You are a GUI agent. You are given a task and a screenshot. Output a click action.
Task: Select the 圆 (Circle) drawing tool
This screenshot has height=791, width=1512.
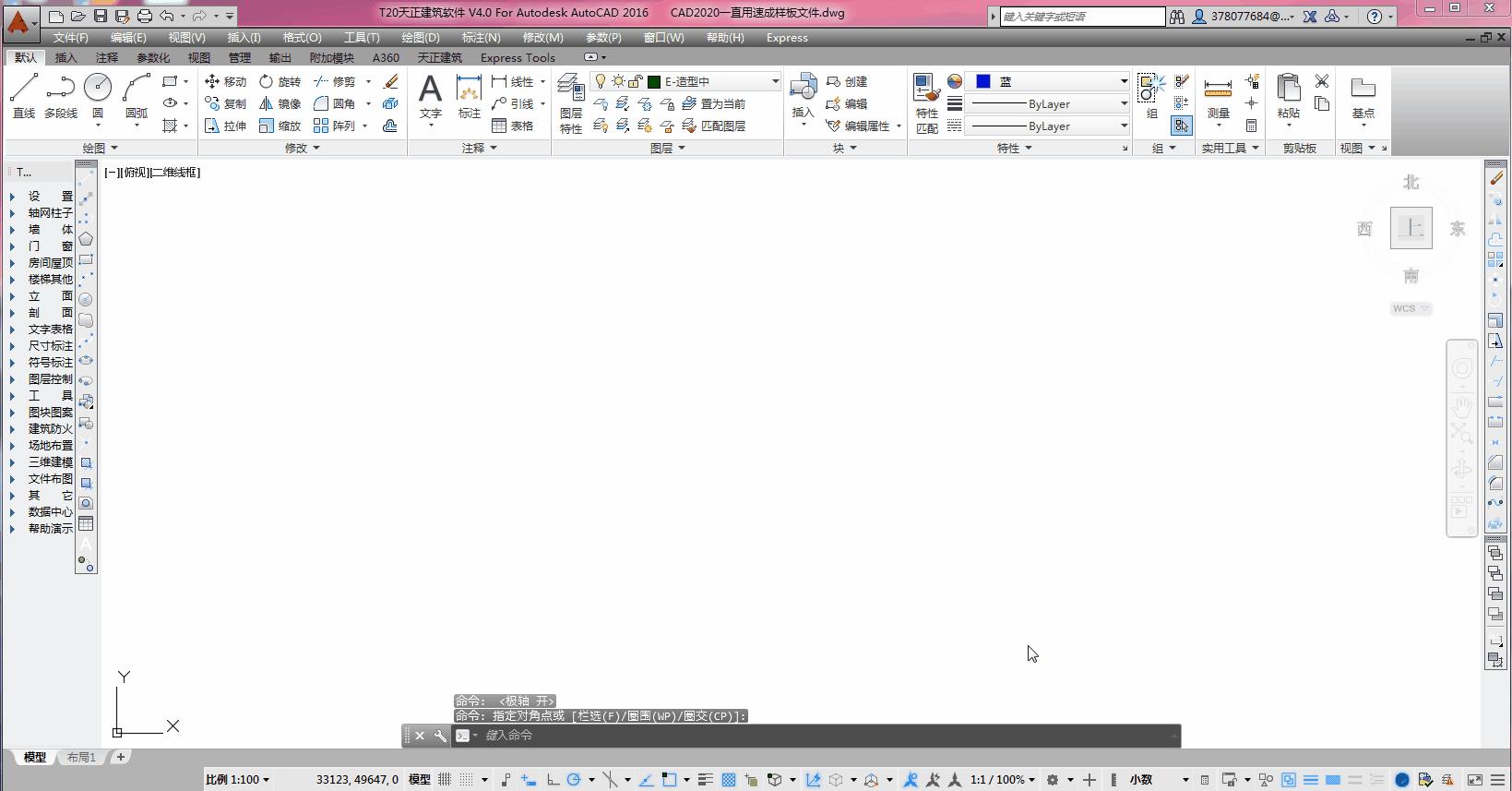(98, 96)
